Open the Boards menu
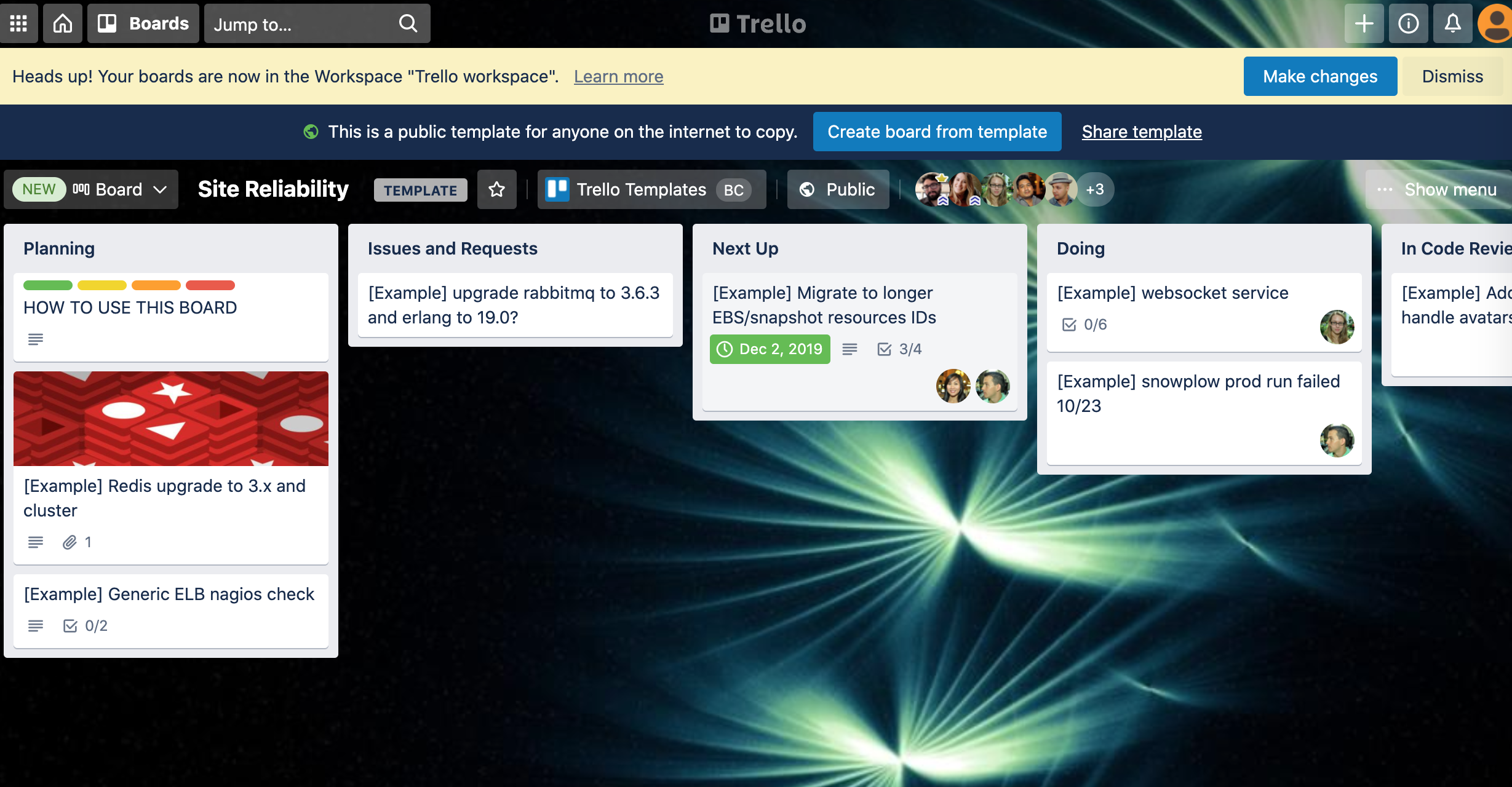 click(143, 23)
